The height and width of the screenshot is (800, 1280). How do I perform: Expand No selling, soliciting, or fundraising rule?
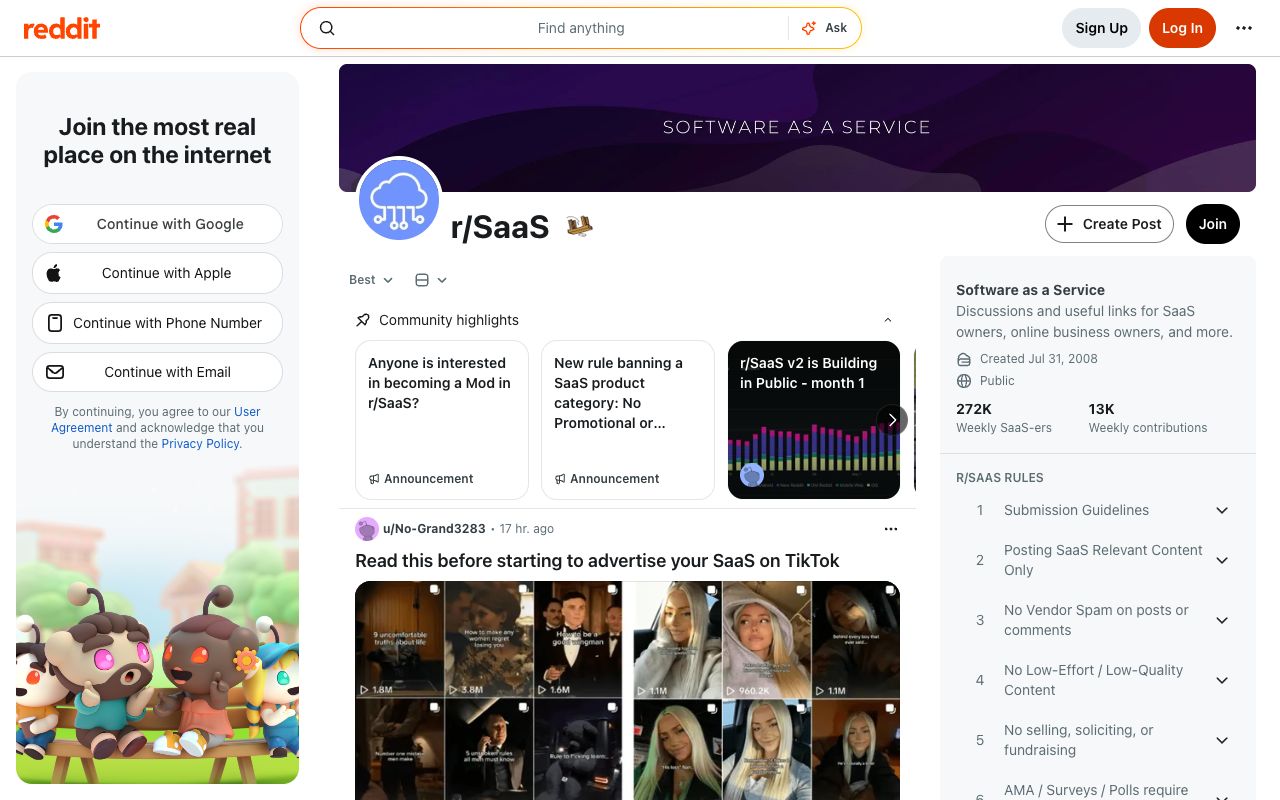[x=1222, y=740]
